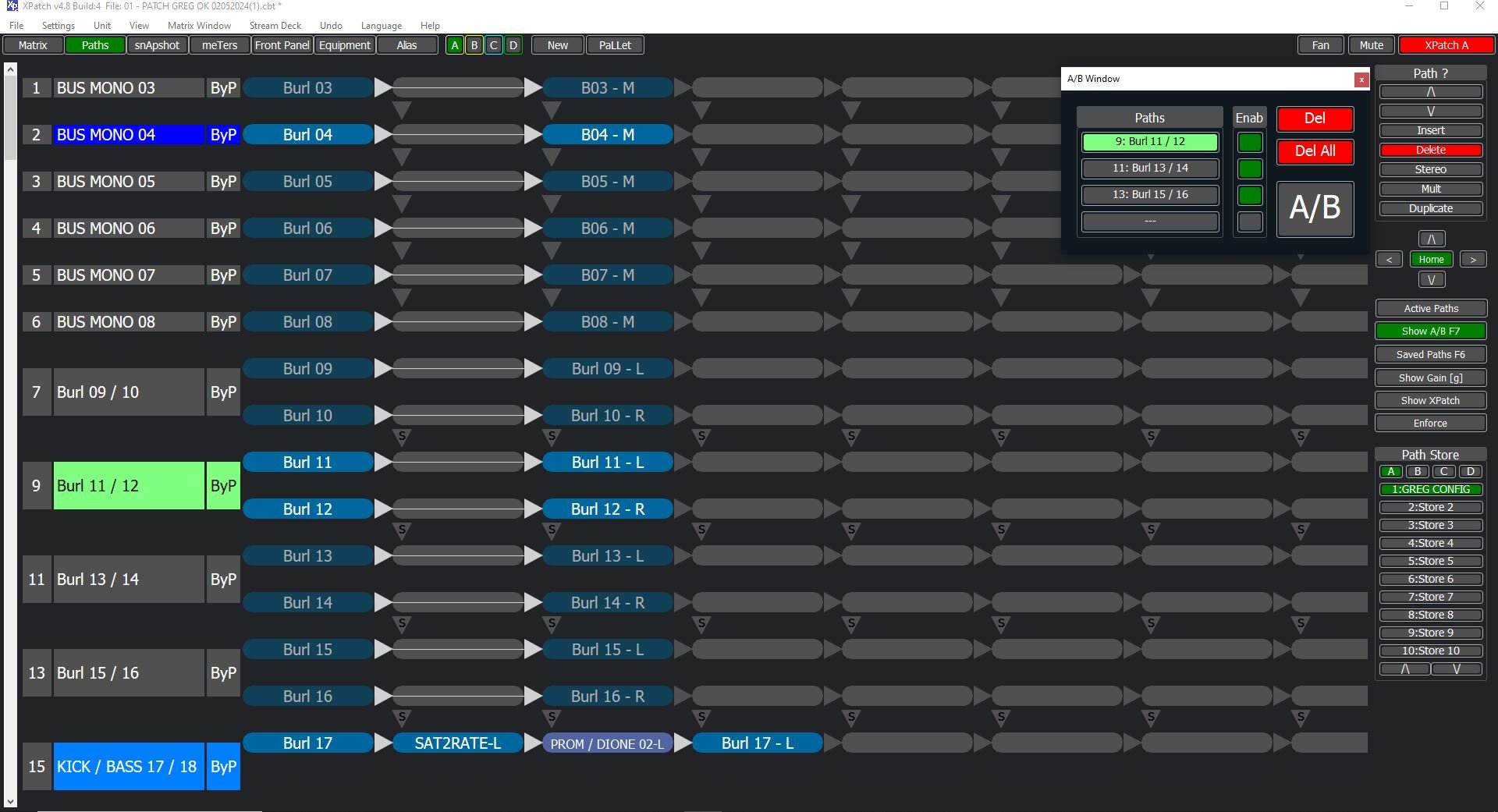Toggle the Mute button
Image resolution: width=1498 pixels, height=812 pixels.
point(1371,45)
